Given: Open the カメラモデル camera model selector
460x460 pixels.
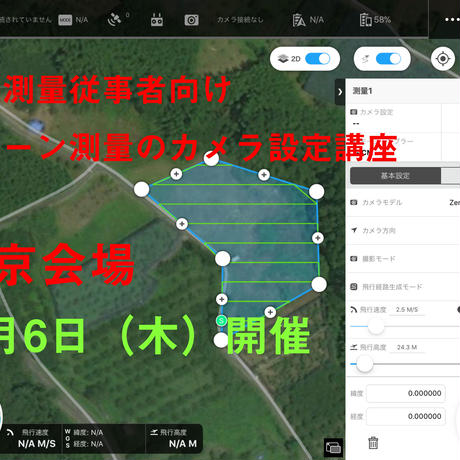Looking at the screenshot, I should click(x=403, y=202).
